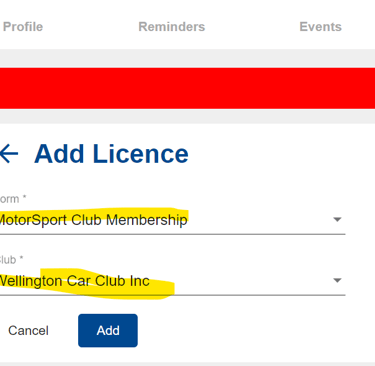Open the Events tab
The width and height of the screenshot is (375, 366).
pyautogui.click(x=320, y=27)
